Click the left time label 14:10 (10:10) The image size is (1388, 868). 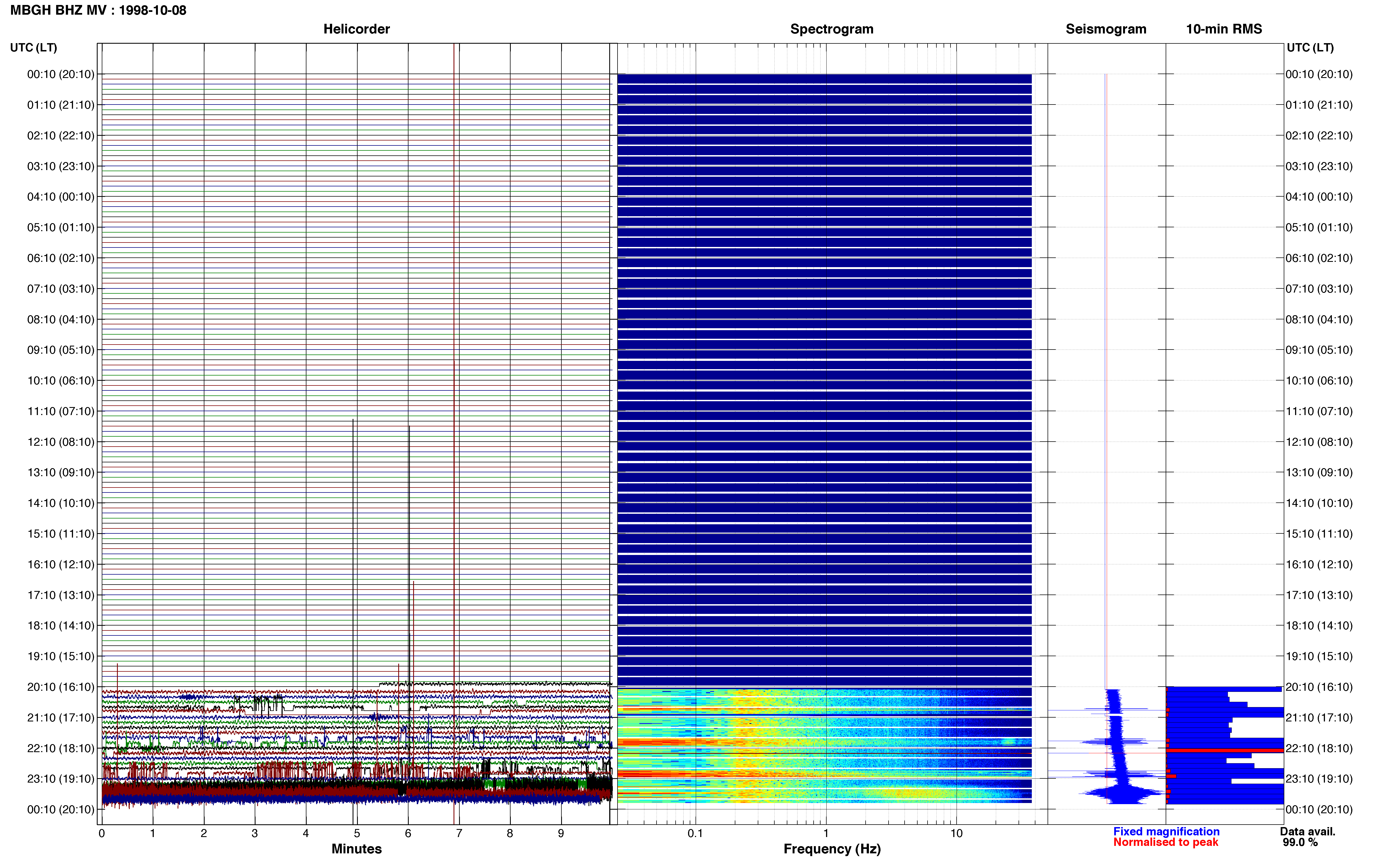tap(61, 503)
